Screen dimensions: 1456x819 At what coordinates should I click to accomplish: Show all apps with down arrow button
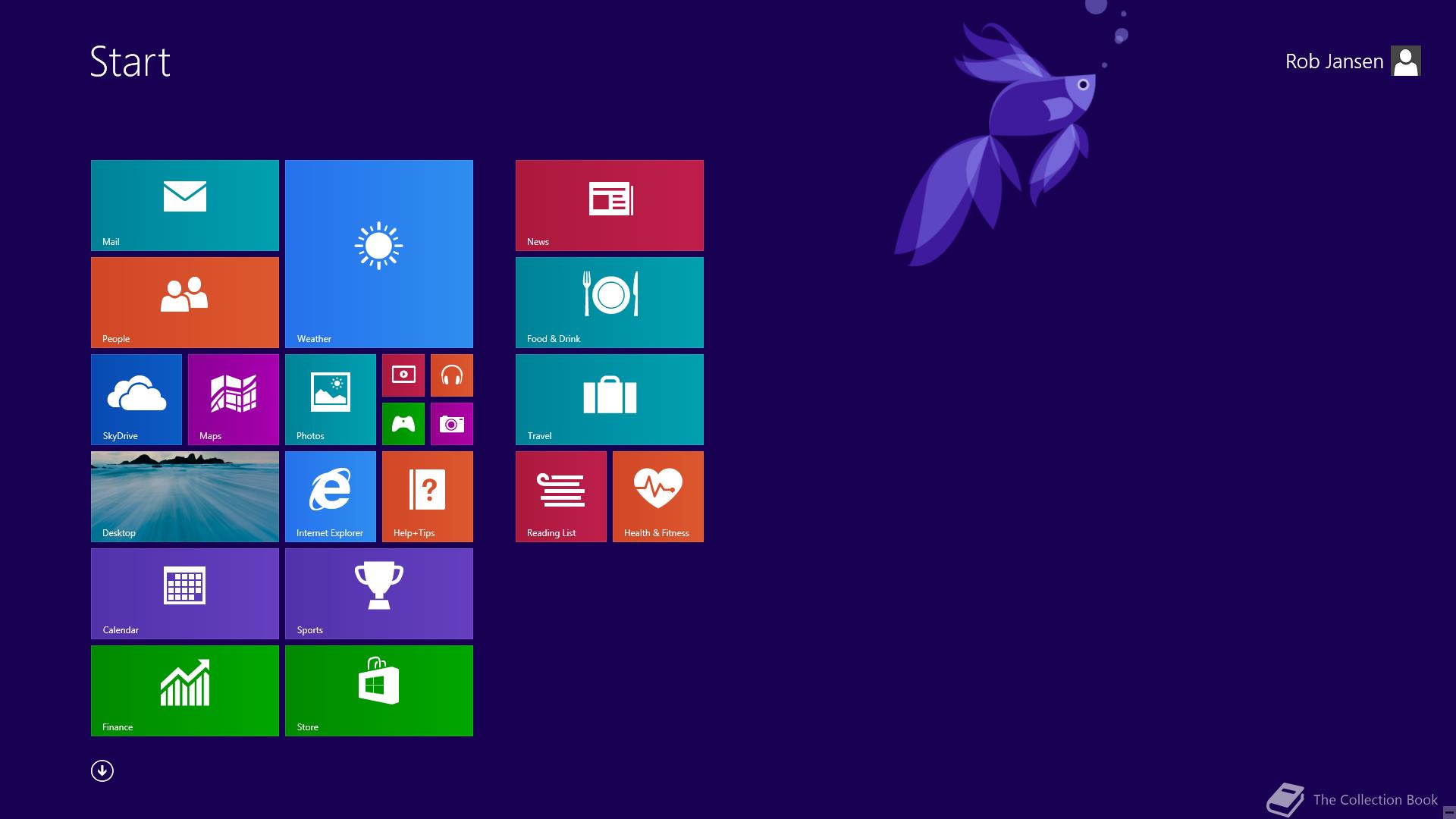(102, 771)
